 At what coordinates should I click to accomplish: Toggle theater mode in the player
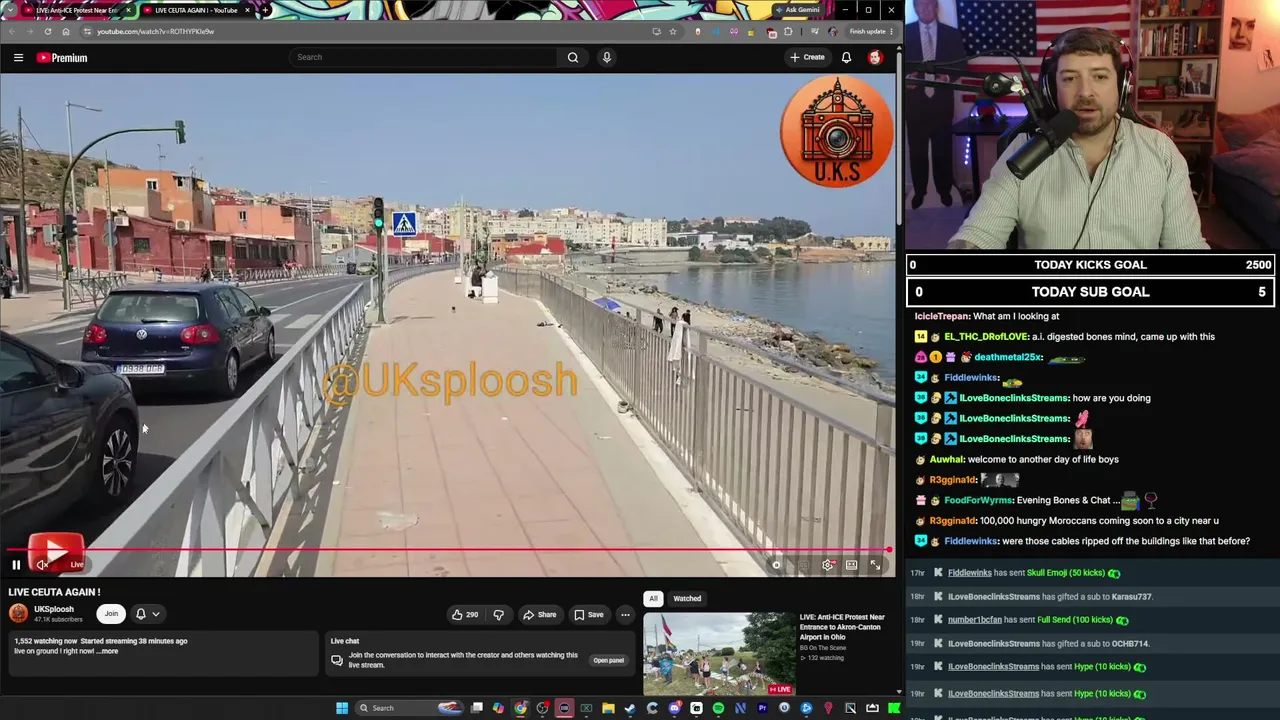851,565
